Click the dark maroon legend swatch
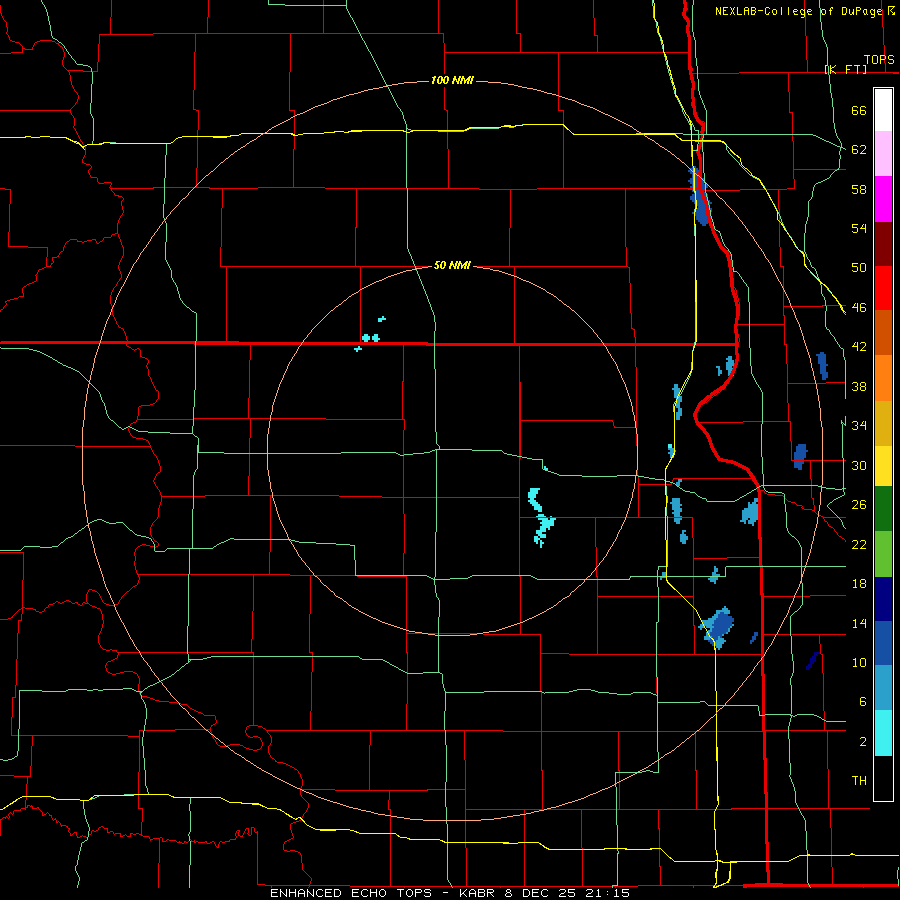This screenshot has width=900, height=900. (883, 244)
